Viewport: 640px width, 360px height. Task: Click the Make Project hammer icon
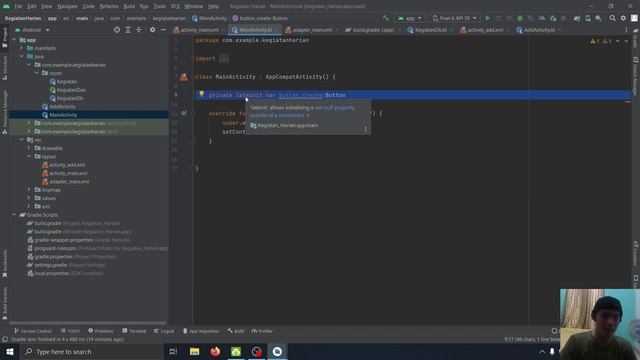coord(386,18)
